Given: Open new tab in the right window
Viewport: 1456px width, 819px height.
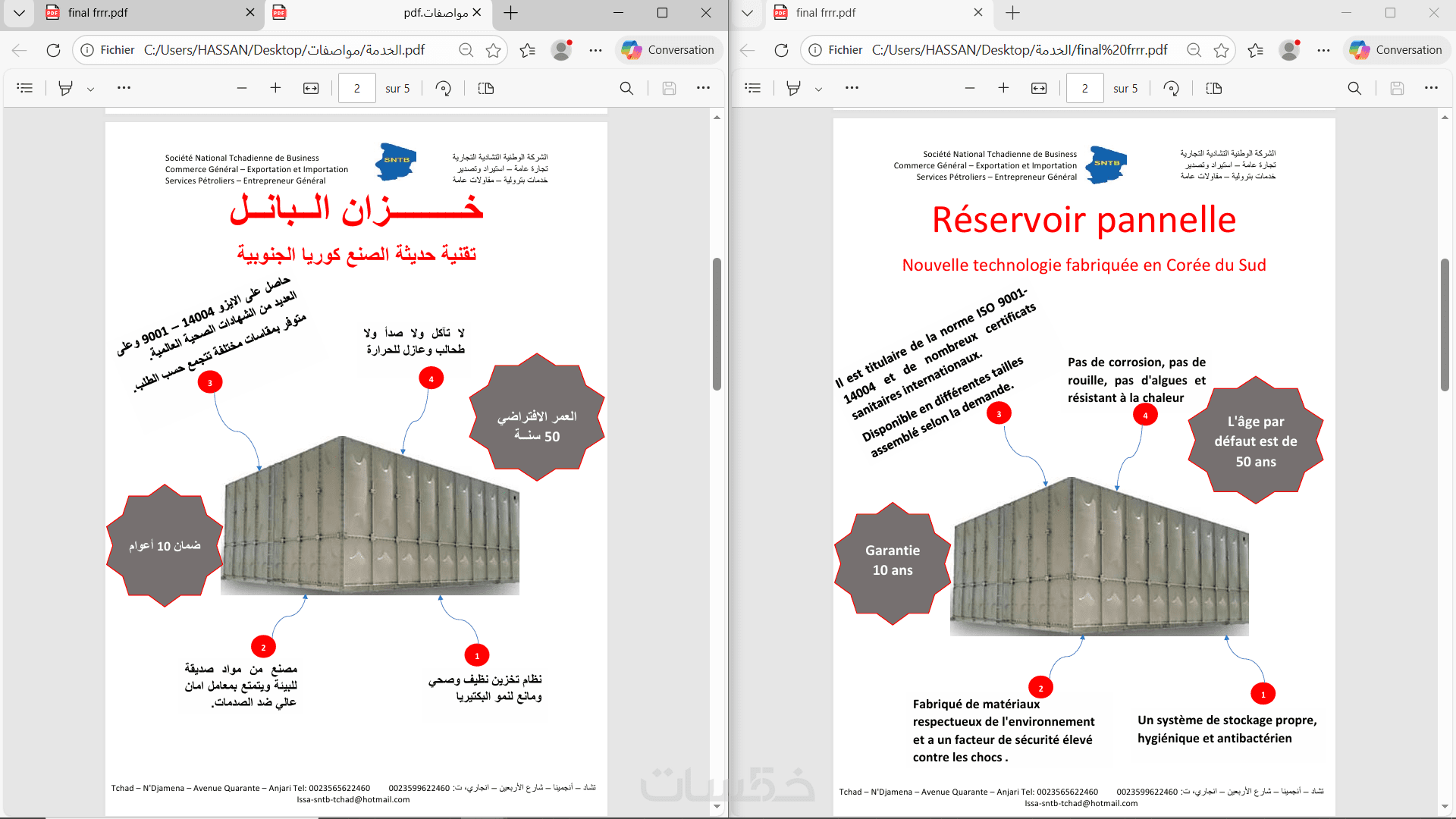Looking at the screenshot, I should [x=1012, y=12].
